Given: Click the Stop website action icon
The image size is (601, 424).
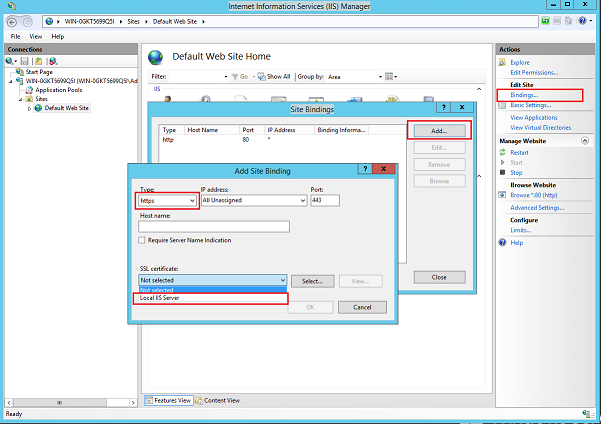Looking at the screenshot, I should [x=503, y=172].
